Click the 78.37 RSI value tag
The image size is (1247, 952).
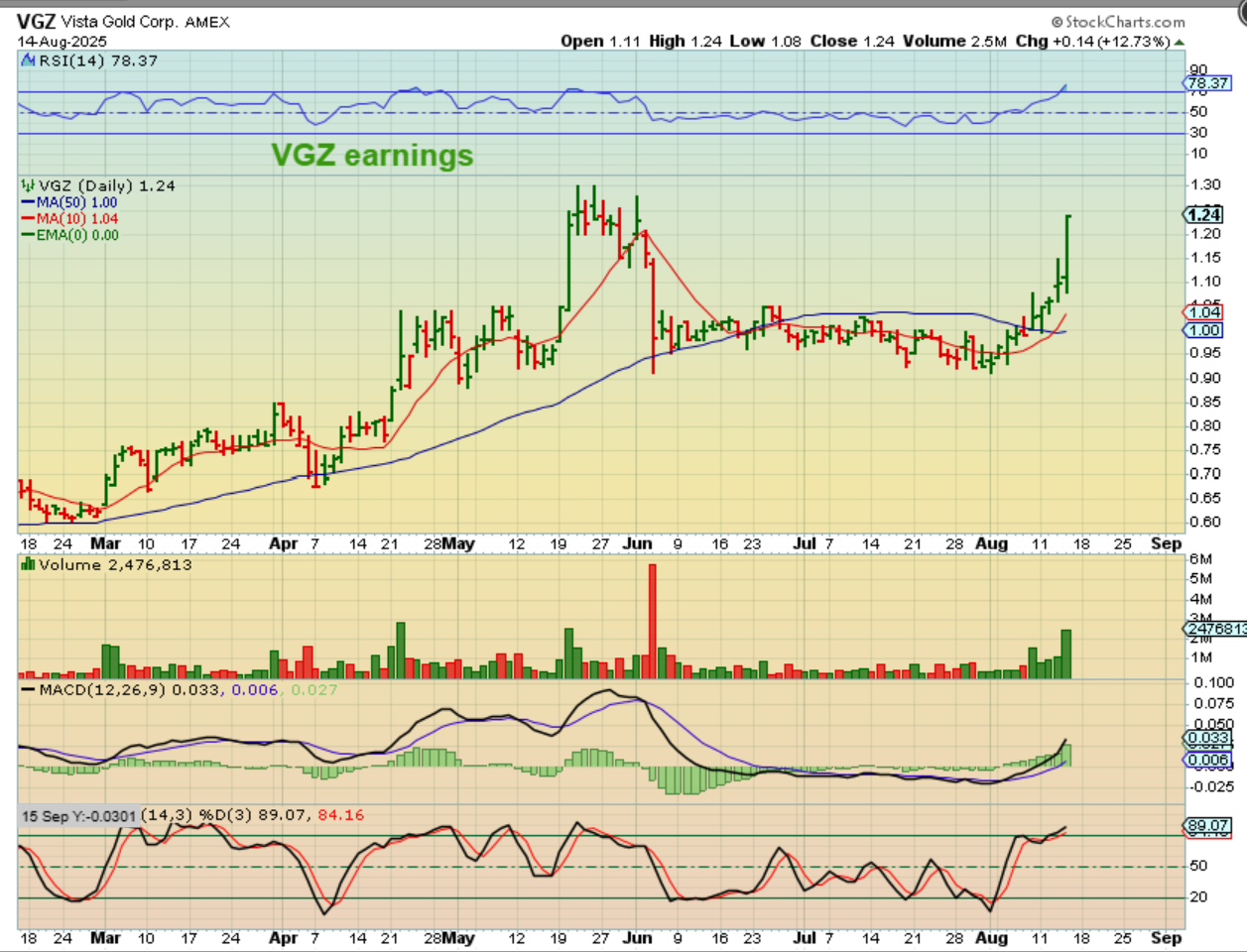click(1209, 83)
